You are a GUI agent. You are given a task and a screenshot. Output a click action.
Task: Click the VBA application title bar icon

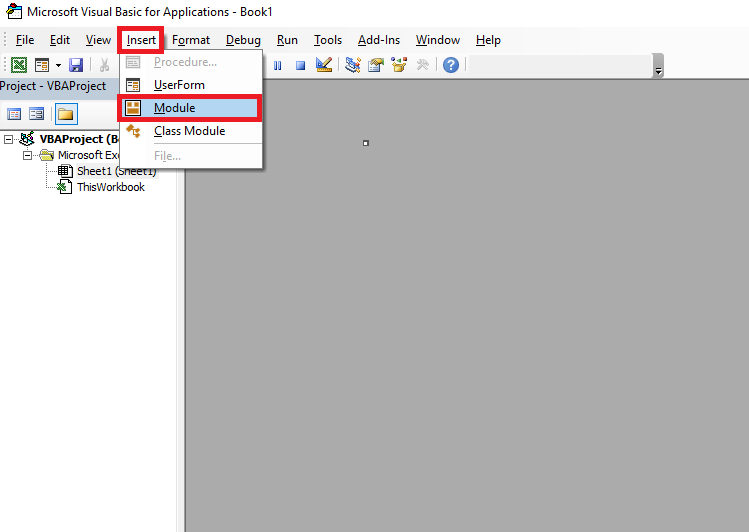click(14, 11)
